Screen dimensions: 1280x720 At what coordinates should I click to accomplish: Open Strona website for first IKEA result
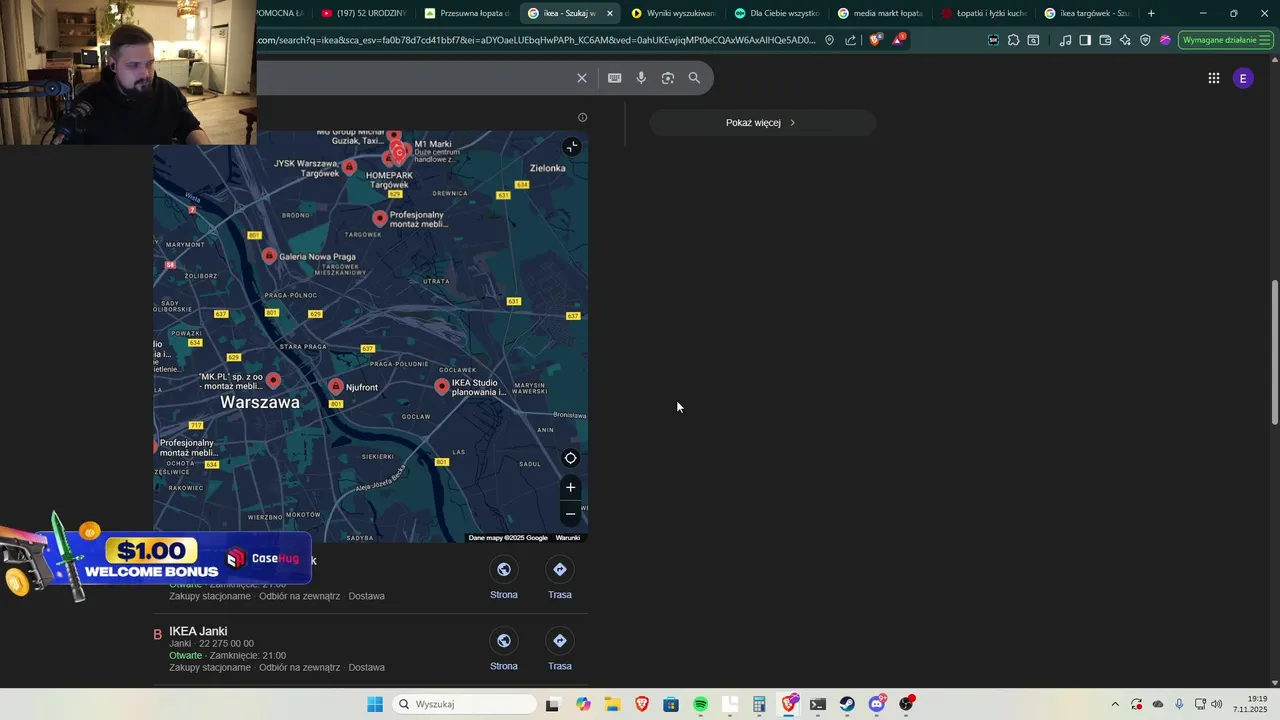click(x=504, y=579)
